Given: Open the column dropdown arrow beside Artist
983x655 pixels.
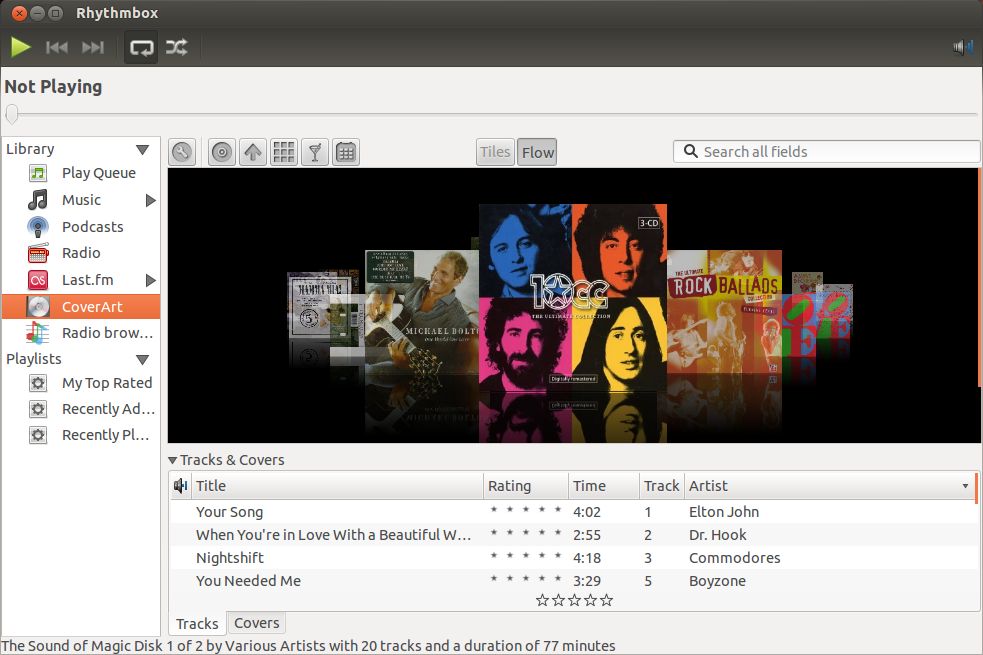Looking at the screenshot, I should click(x=965, y=486).
